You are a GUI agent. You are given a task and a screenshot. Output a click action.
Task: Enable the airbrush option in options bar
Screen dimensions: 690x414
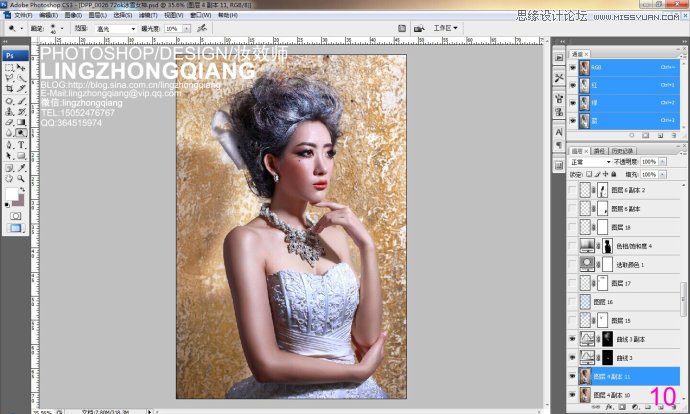[202, 28]
